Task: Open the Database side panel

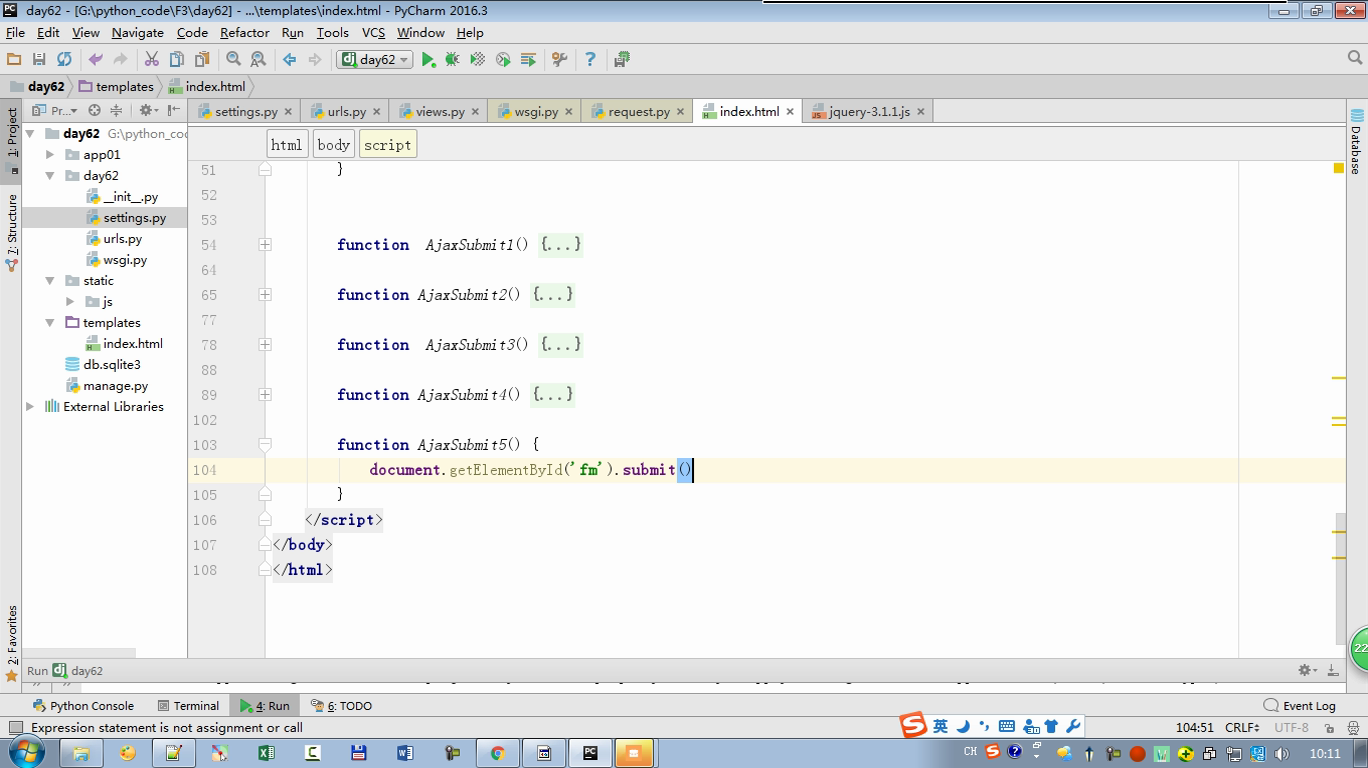Action: [1356, 140]
